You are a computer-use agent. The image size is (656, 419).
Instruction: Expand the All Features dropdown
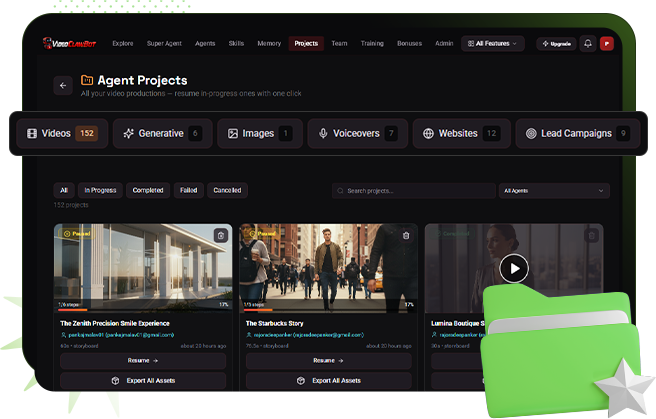pos(492,43)
